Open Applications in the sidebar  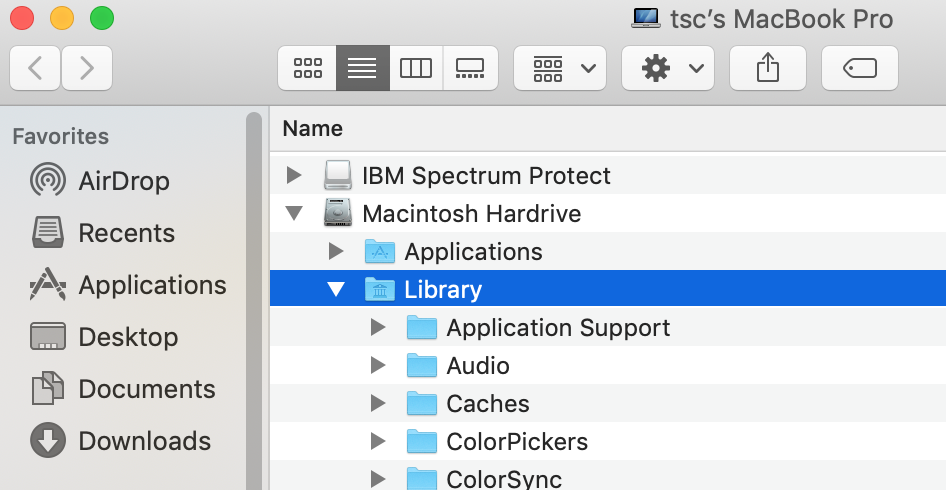pos(128,285)
